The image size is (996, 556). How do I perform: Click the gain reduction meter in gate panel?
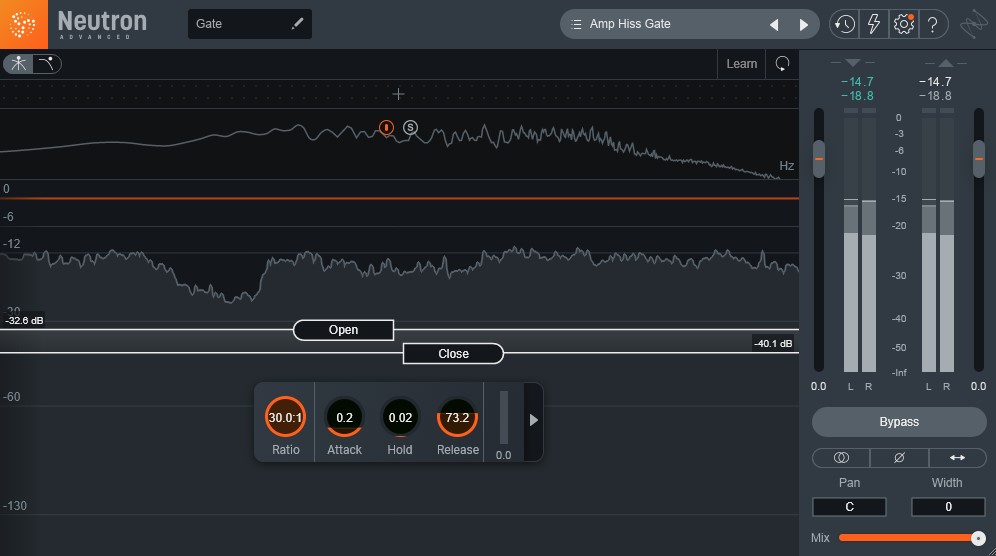[x=504, y=417]
